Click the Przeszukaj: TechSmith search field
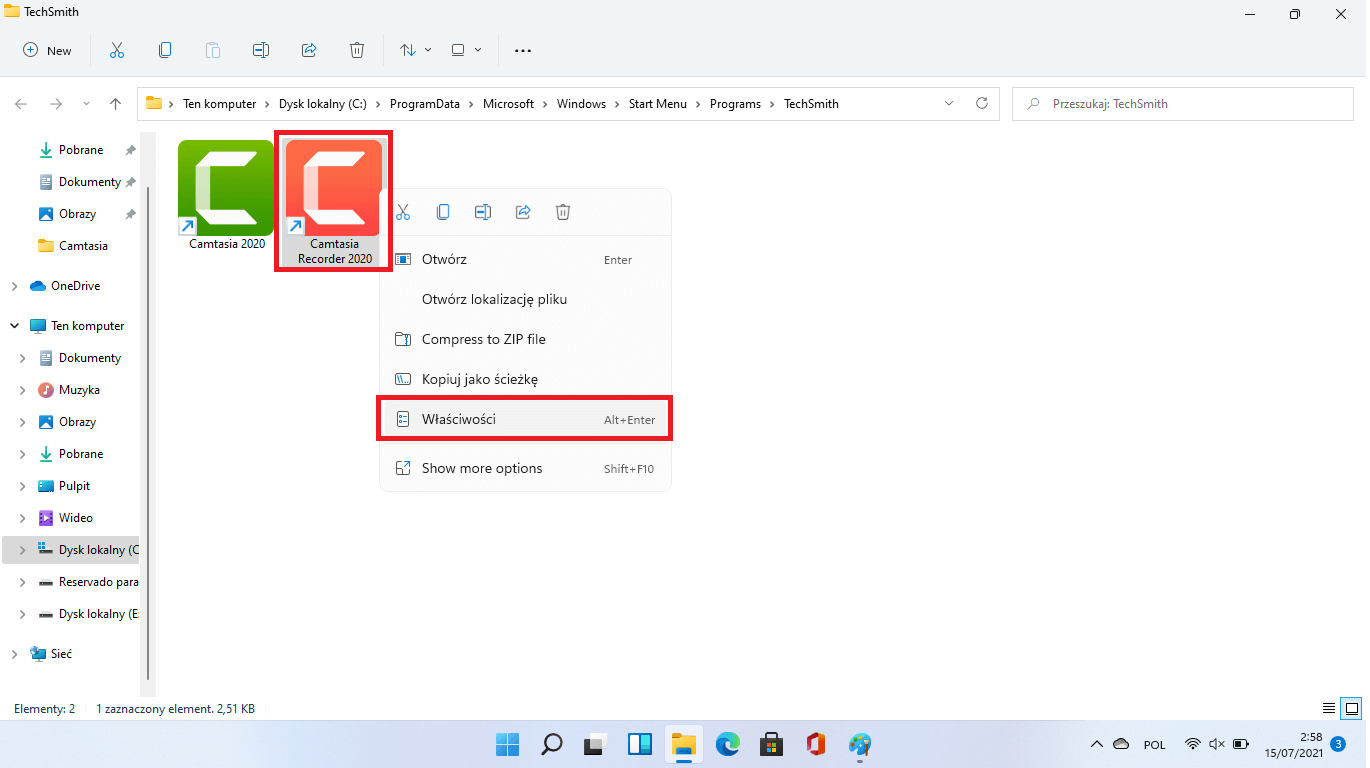Screen dimensions: 1370x768 click(1184, 104)
